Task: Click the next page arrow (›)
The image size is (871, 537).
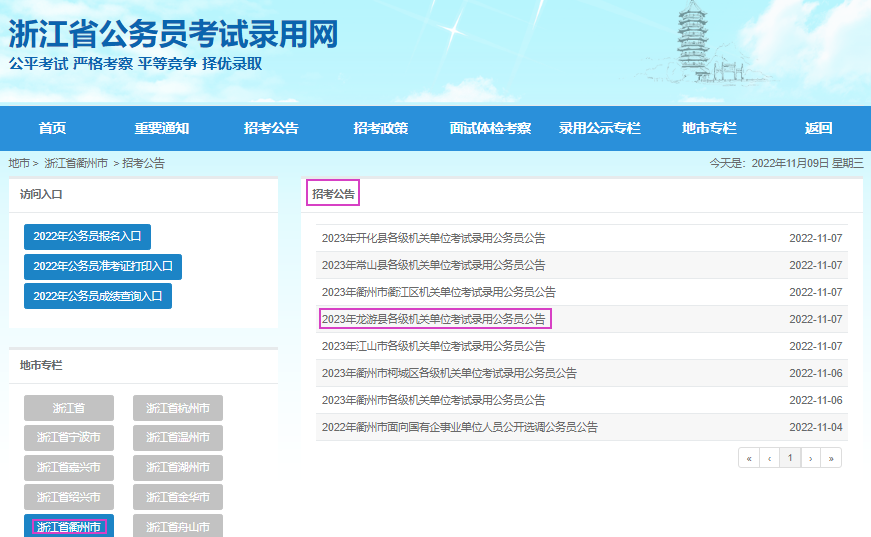Action: click(x=810, y=458)
